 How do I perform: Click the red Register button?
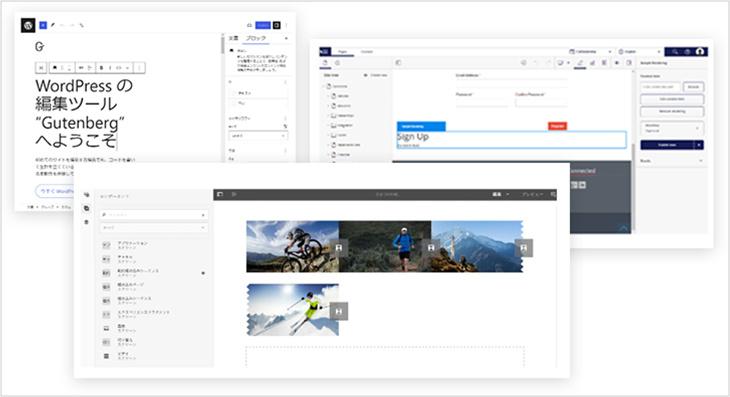[557, 126]
